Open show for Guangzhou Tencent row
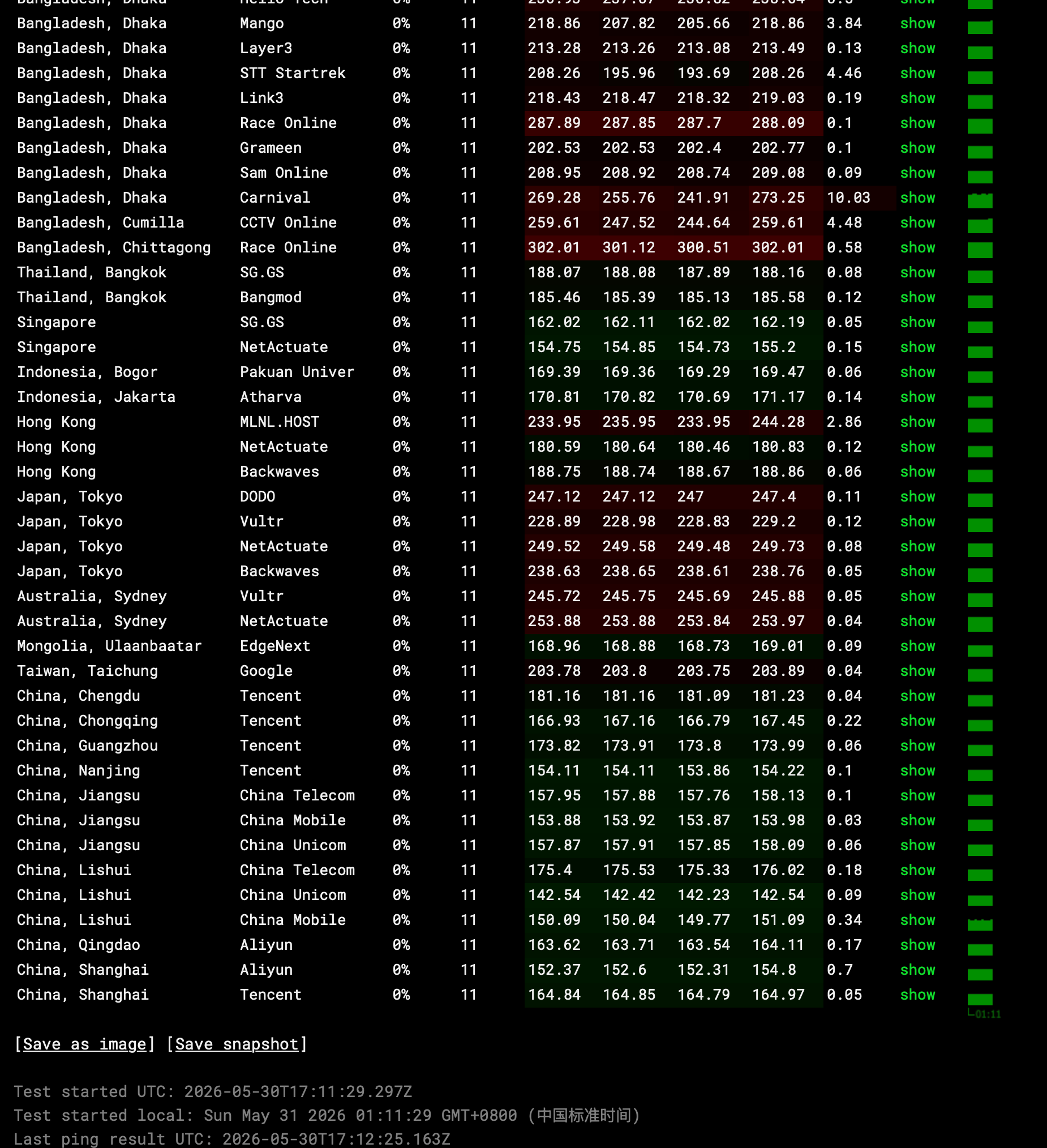1047x1148 pixels. pos(917,746)
